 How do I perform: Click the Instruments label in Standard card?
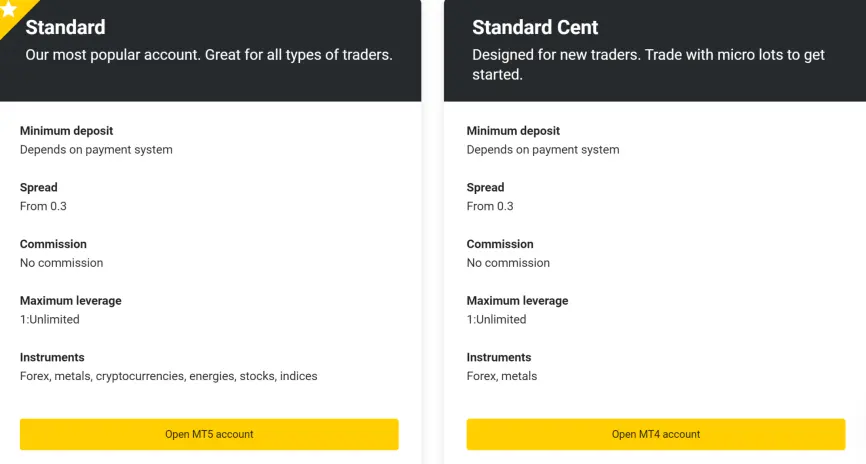[x=52, y=357]
